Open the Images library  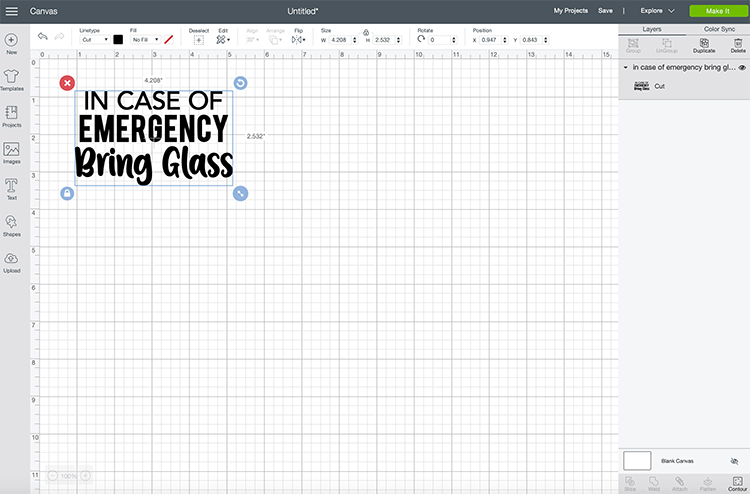[x=11, y=153]
